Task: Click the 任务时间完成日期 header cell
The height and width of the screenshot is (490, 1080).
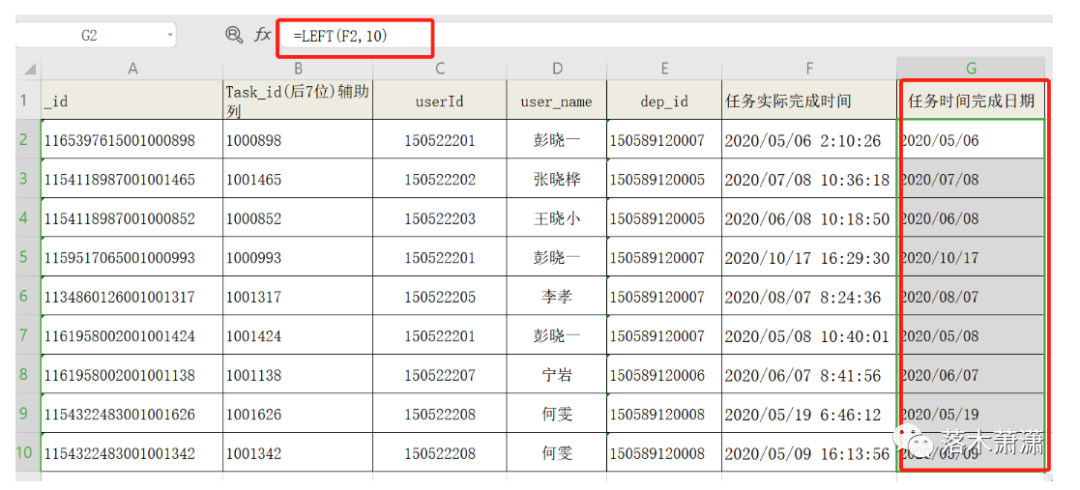Action: point(971,101)
